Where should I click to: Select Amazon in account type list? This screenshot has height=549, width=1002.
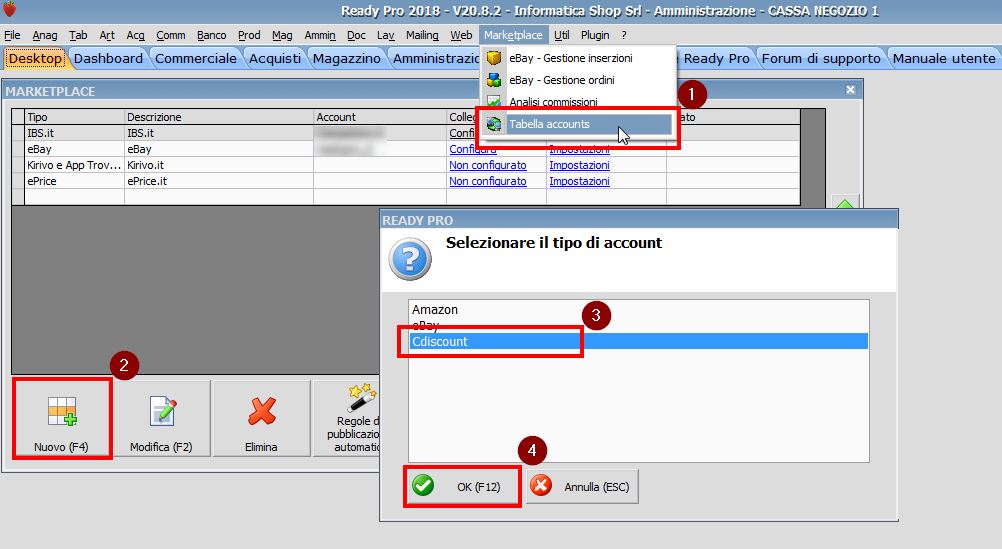tap(638, 309)
